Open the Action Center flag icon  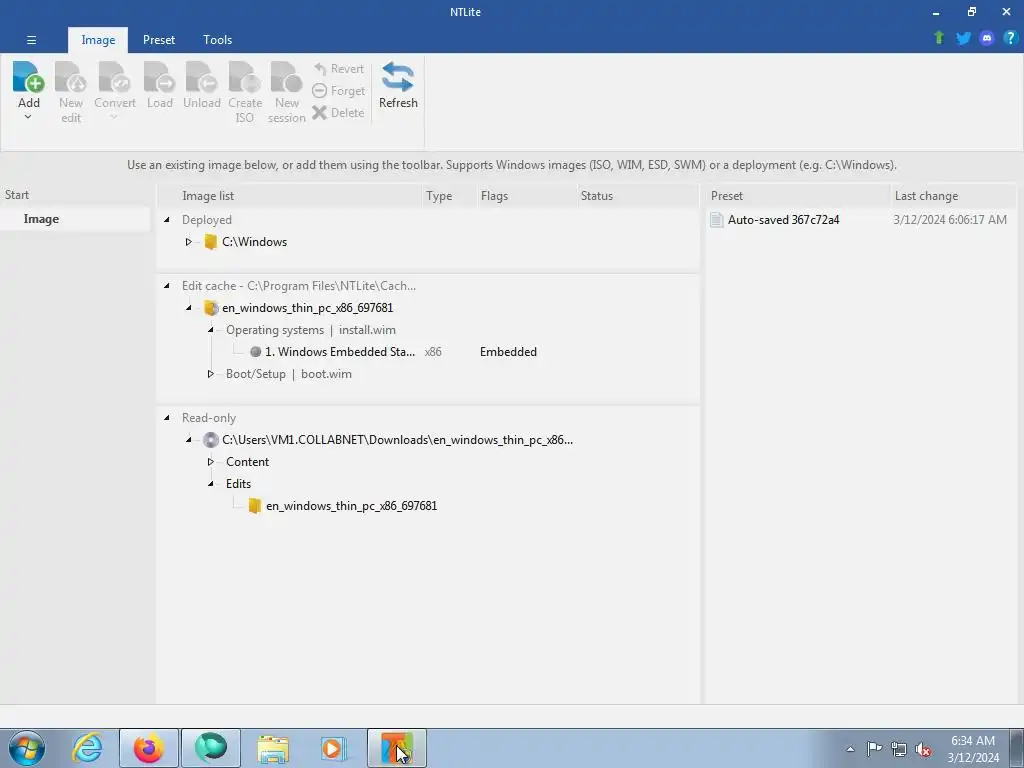(874, 749)
